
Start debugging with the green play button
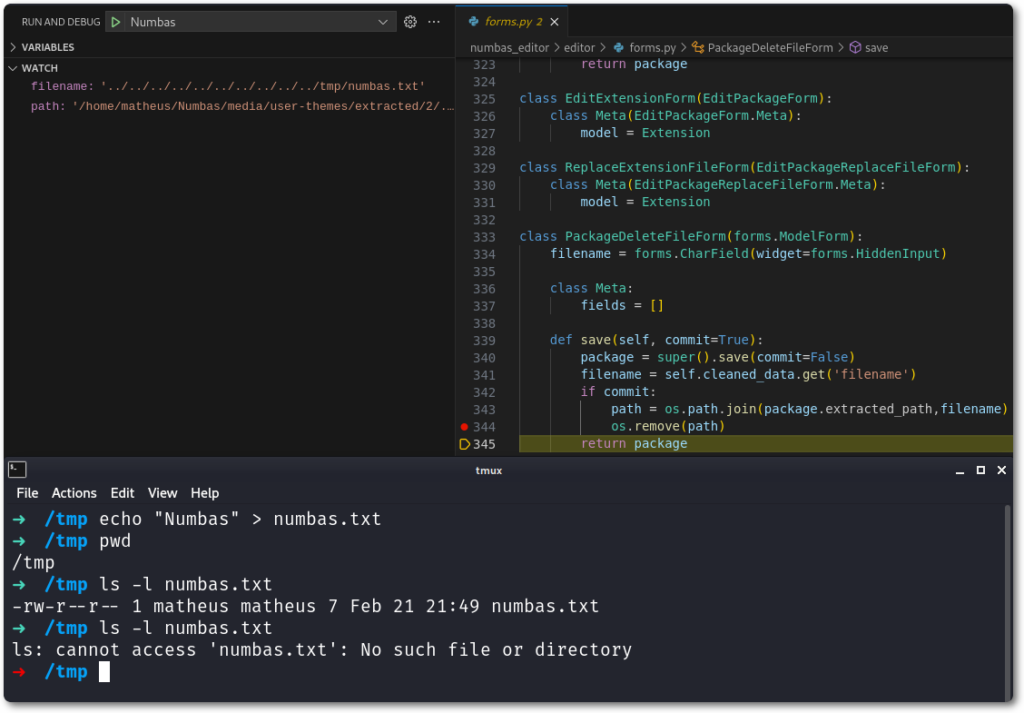116,22
